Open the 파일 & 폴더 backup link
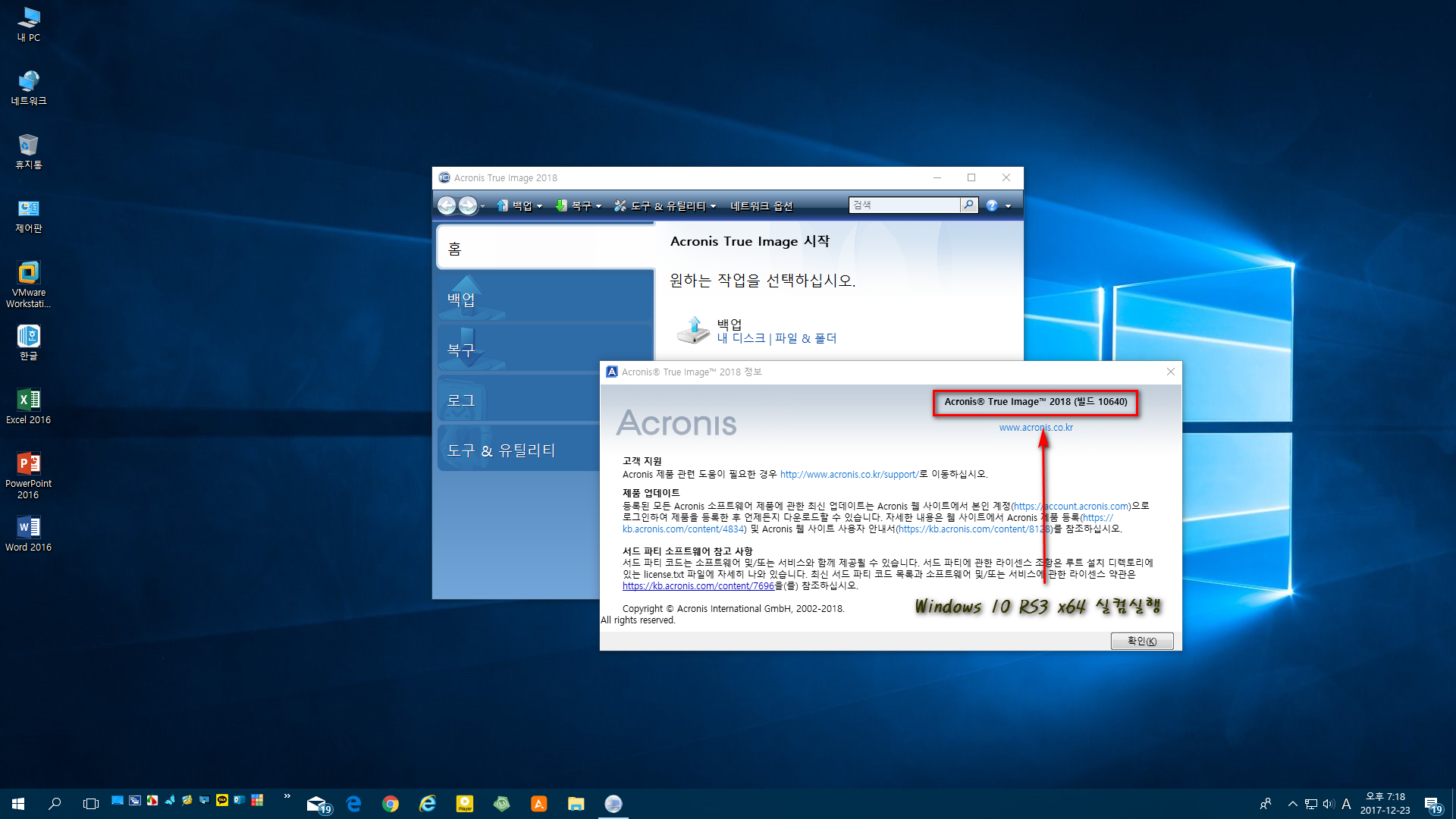The height and width of the screenshot is (819, 1456). 805,338
